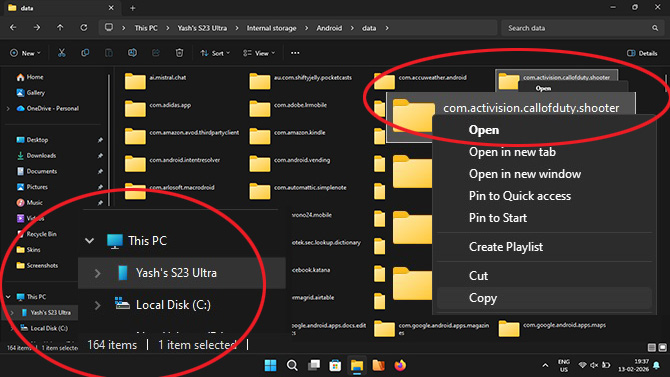Click the chevron after Internal storage breadcrumb
The image size is (670, 377).
(306, 28)
